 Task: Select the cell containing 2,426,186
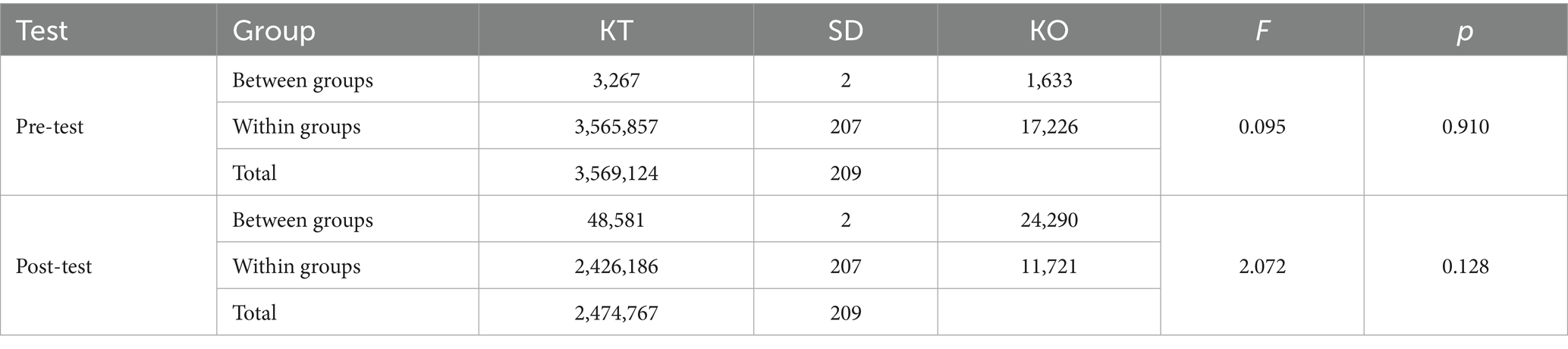(616, 266)
